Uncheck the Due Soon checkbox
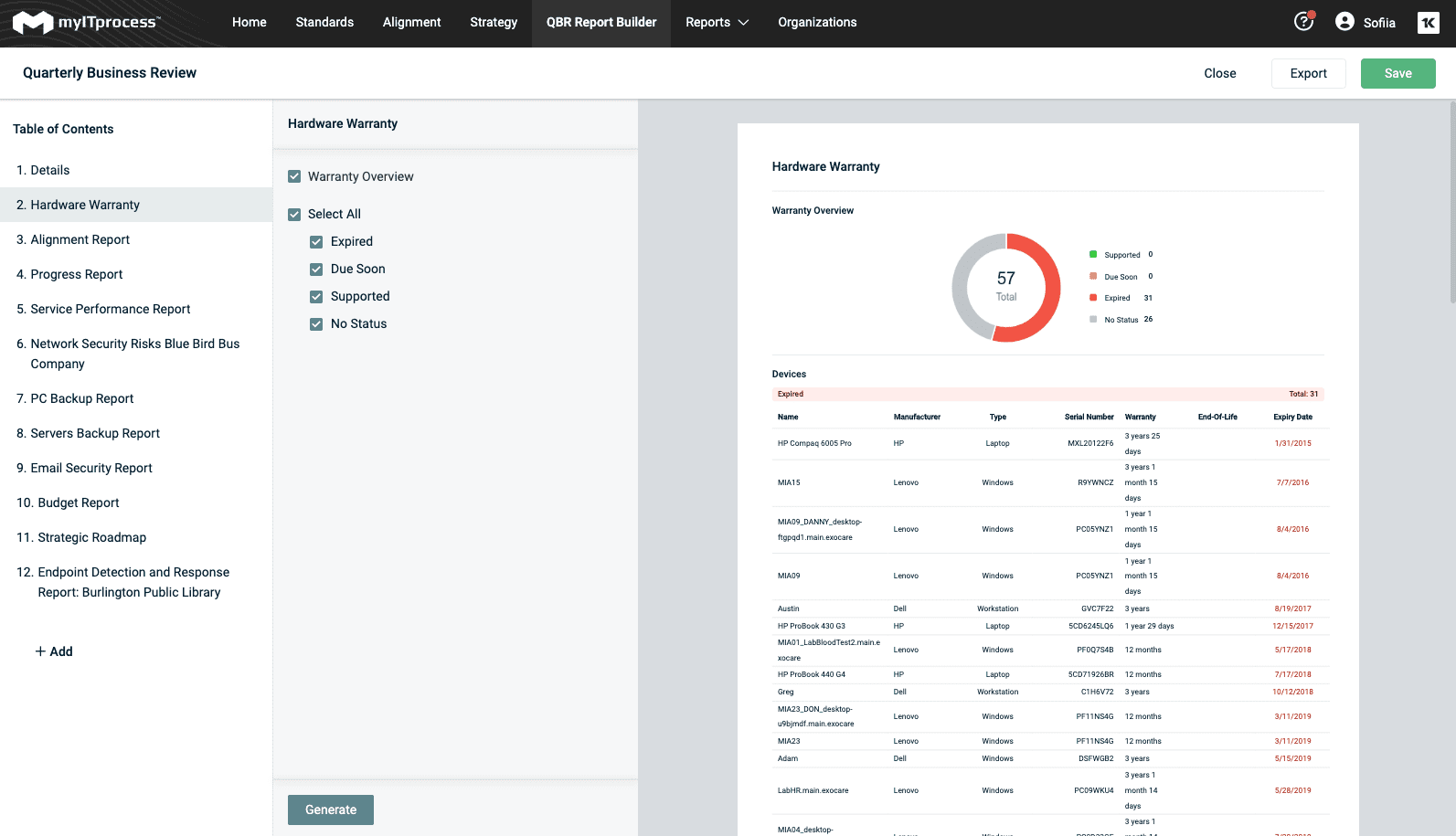The image size is (1456, 836). 316,270
